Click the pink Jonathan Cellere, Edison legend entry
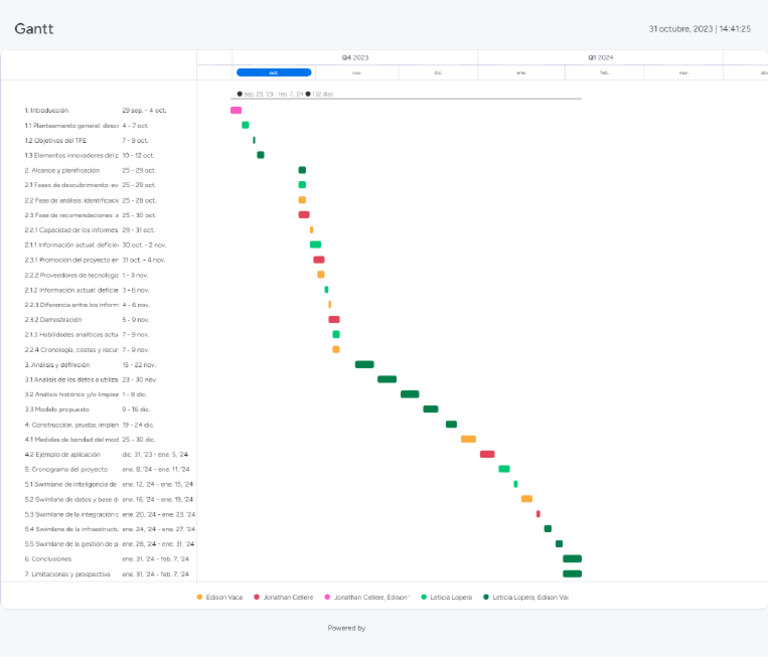Screen dimensions: 768x657 (367, 597)
